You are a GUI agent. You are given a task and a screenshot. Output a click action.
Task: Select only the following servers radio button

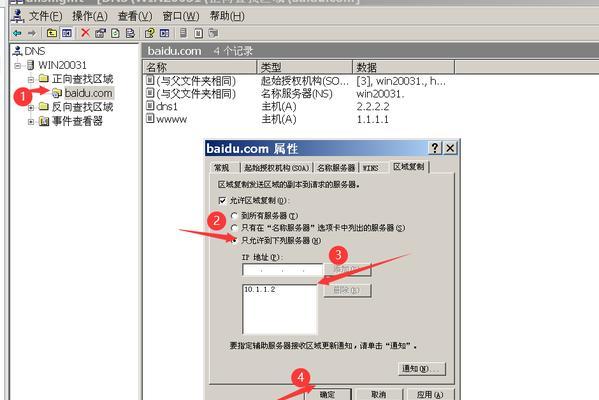point(234,241)
